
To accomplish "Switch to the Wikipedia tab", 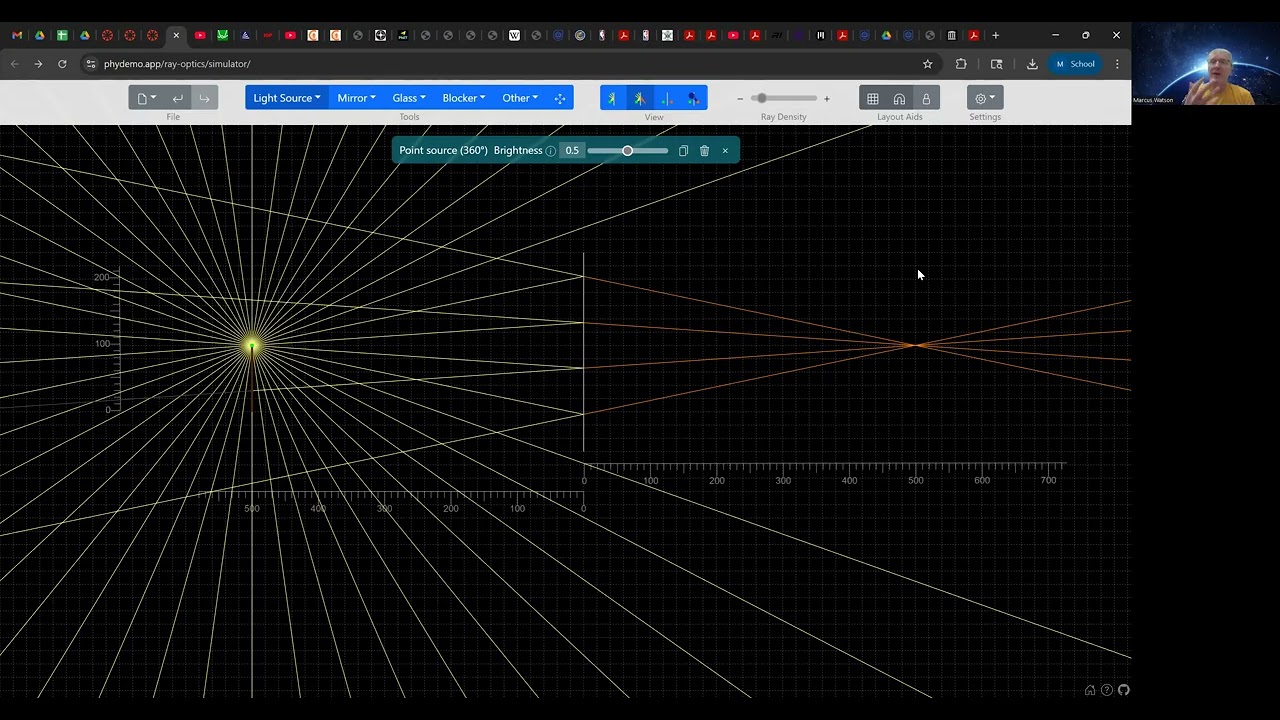I will pyautogui.click(x=514, y=35).
